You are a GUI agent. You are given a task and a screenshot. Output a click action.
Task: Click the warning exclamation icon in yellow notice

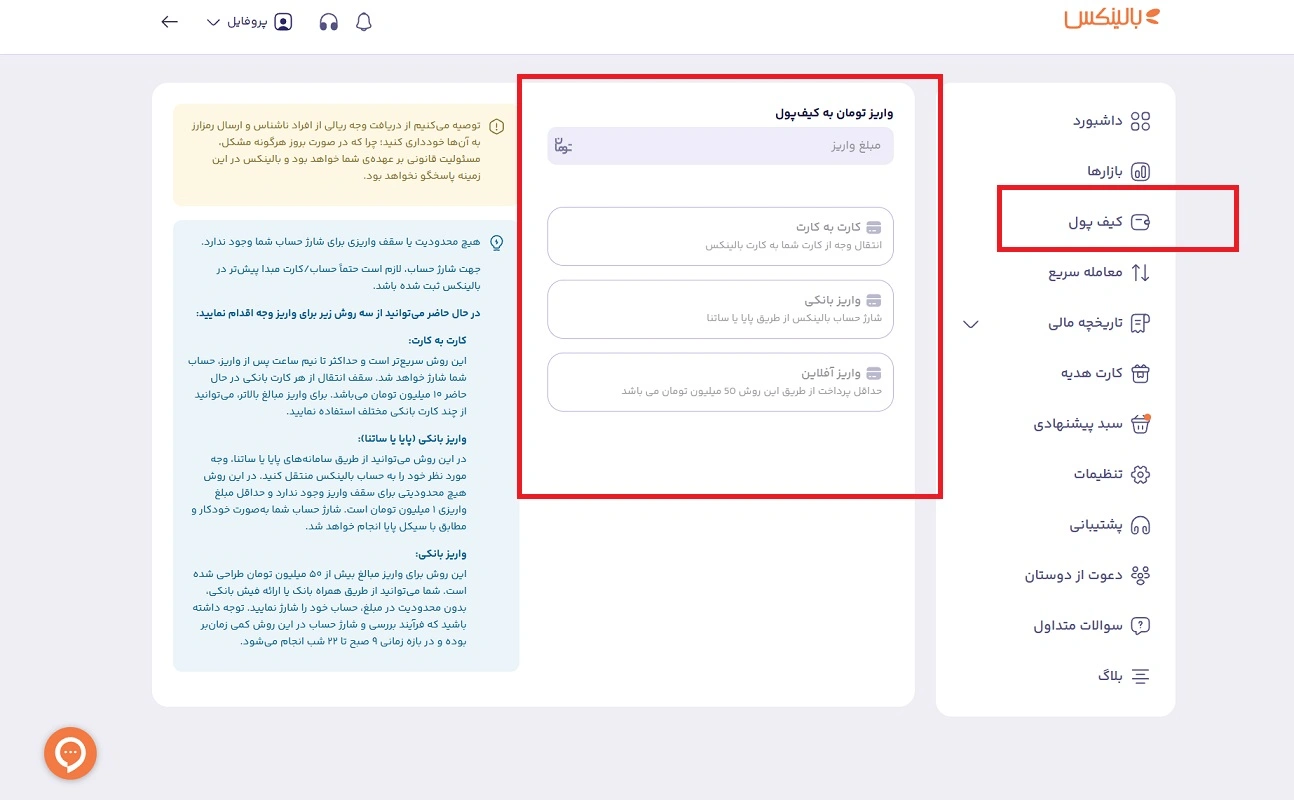pyautogui.click(x=497, y=127)
